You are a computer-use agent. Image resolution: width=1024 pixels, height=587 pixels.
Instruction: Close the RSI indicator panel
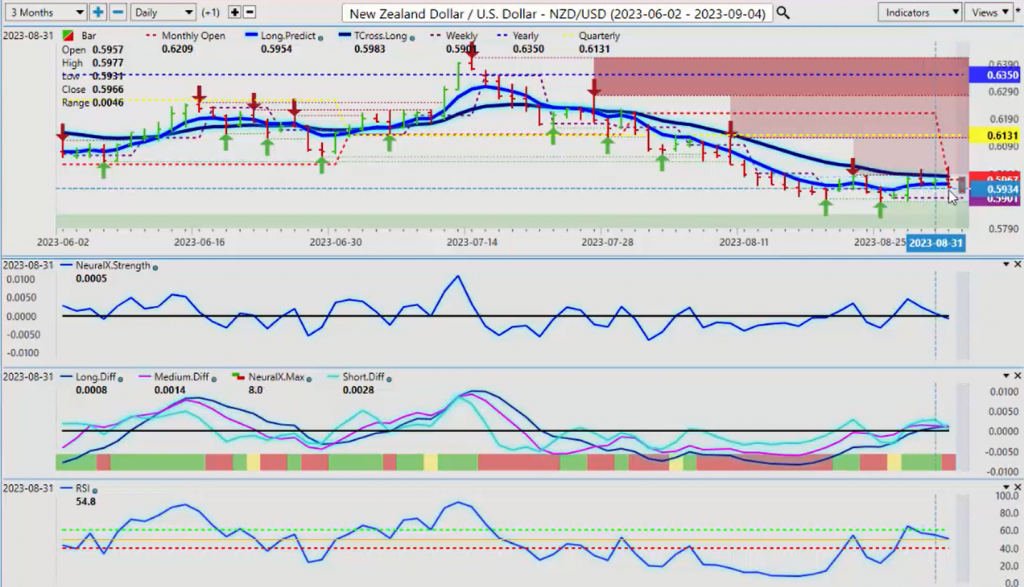(x=1017, y=487)
